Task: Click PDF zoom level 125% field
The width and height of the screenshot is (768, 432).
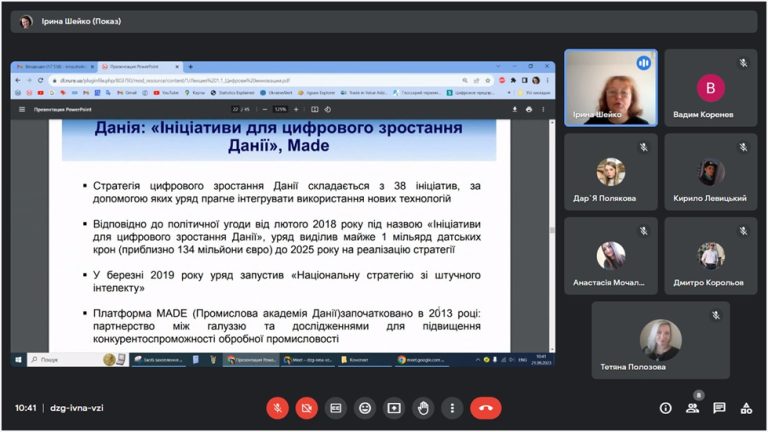Action: tap(280, 109)
